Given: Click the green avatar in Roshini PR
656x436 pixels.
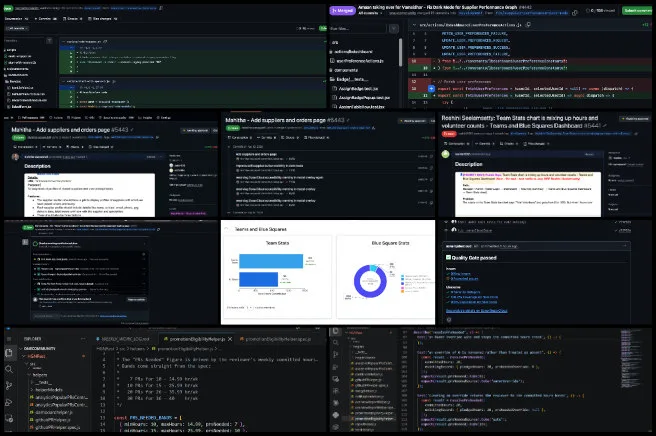Looking at the screenshot, I should click(446, 154).
